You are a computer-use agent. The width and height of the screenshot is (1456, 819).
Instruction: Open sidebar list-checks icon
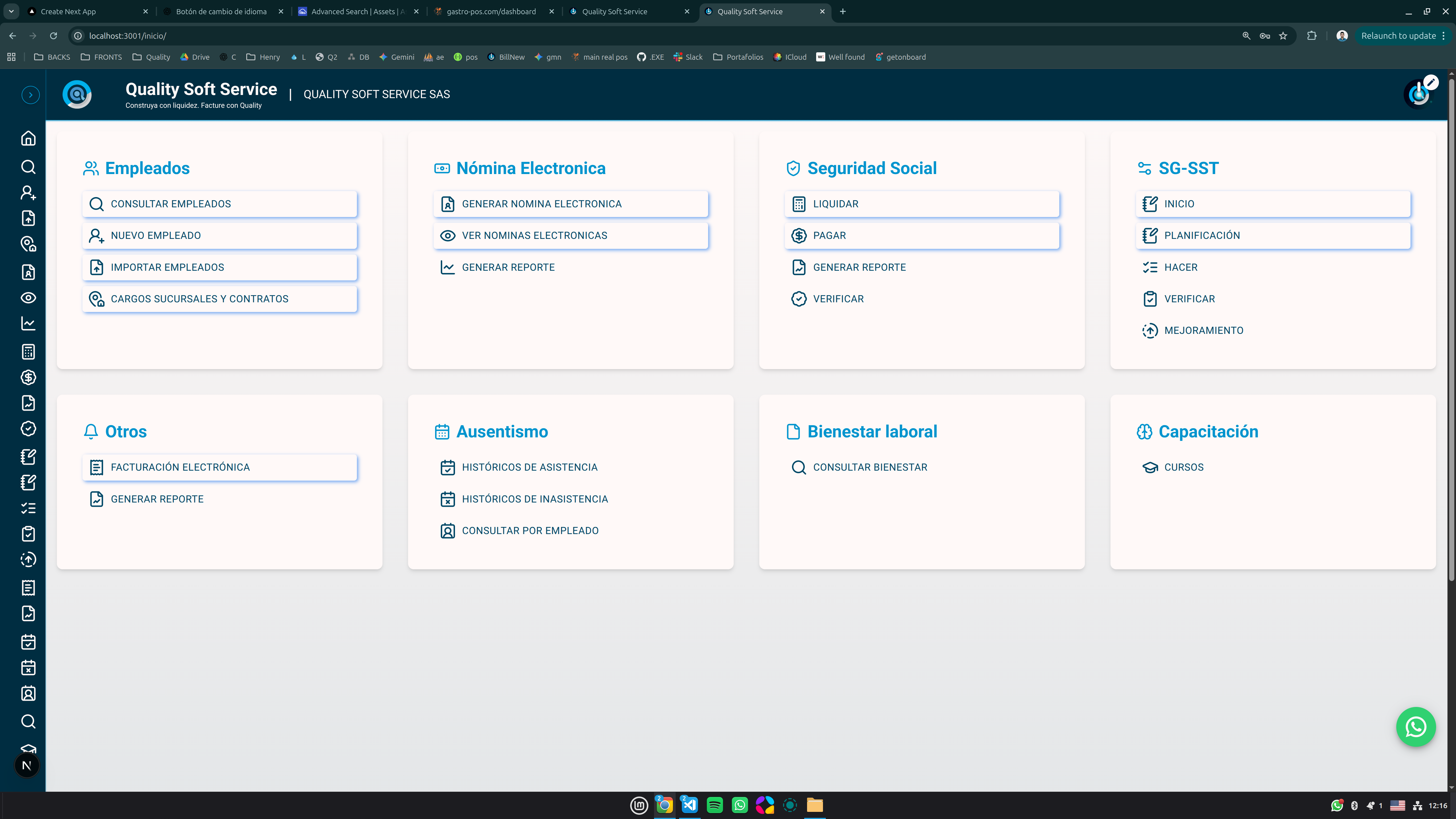28,508
